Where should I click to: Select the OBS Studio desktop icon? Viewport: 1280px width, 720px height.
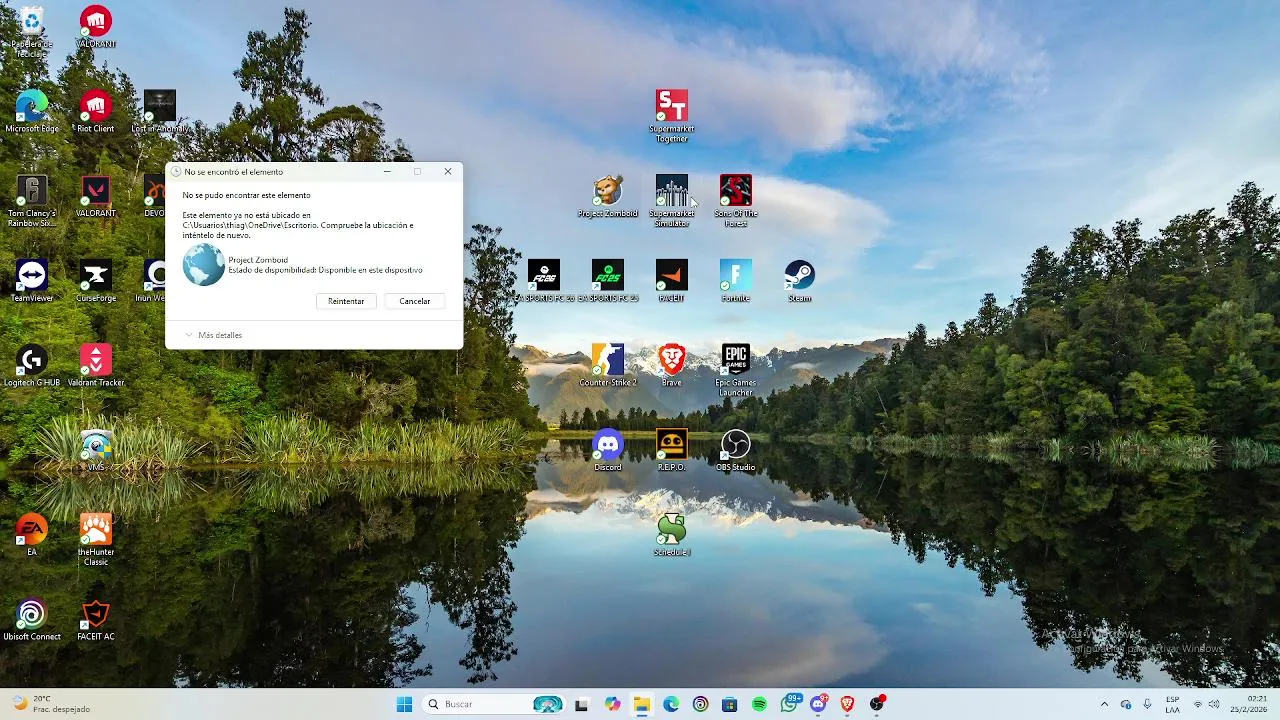tap(736, 451)
